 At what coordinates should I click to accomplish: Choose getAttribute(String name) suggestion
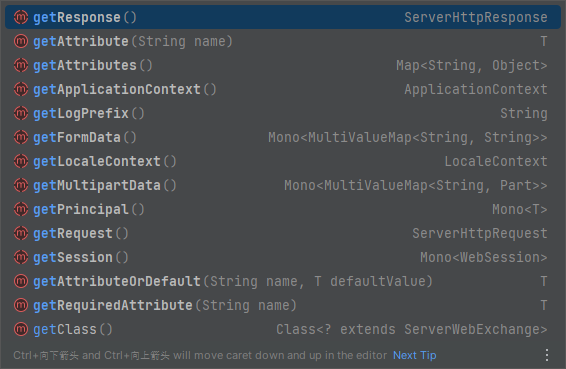pos(283,41)
